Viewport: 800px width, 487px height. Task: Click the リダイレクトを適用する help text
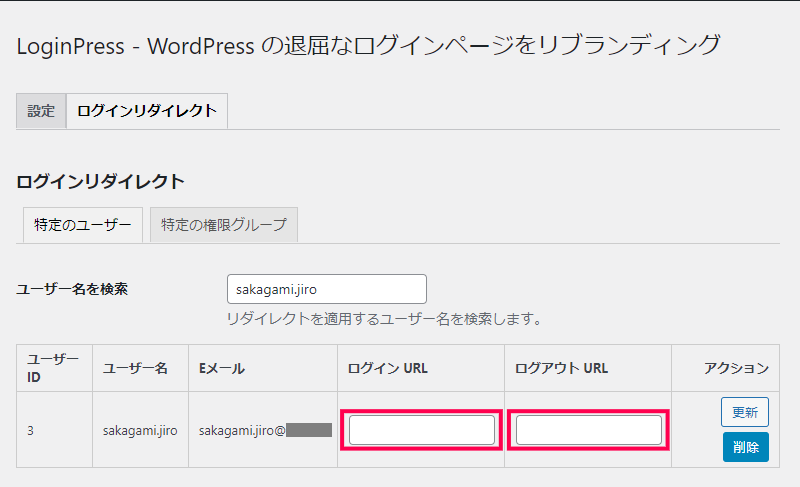coord(385,319)
